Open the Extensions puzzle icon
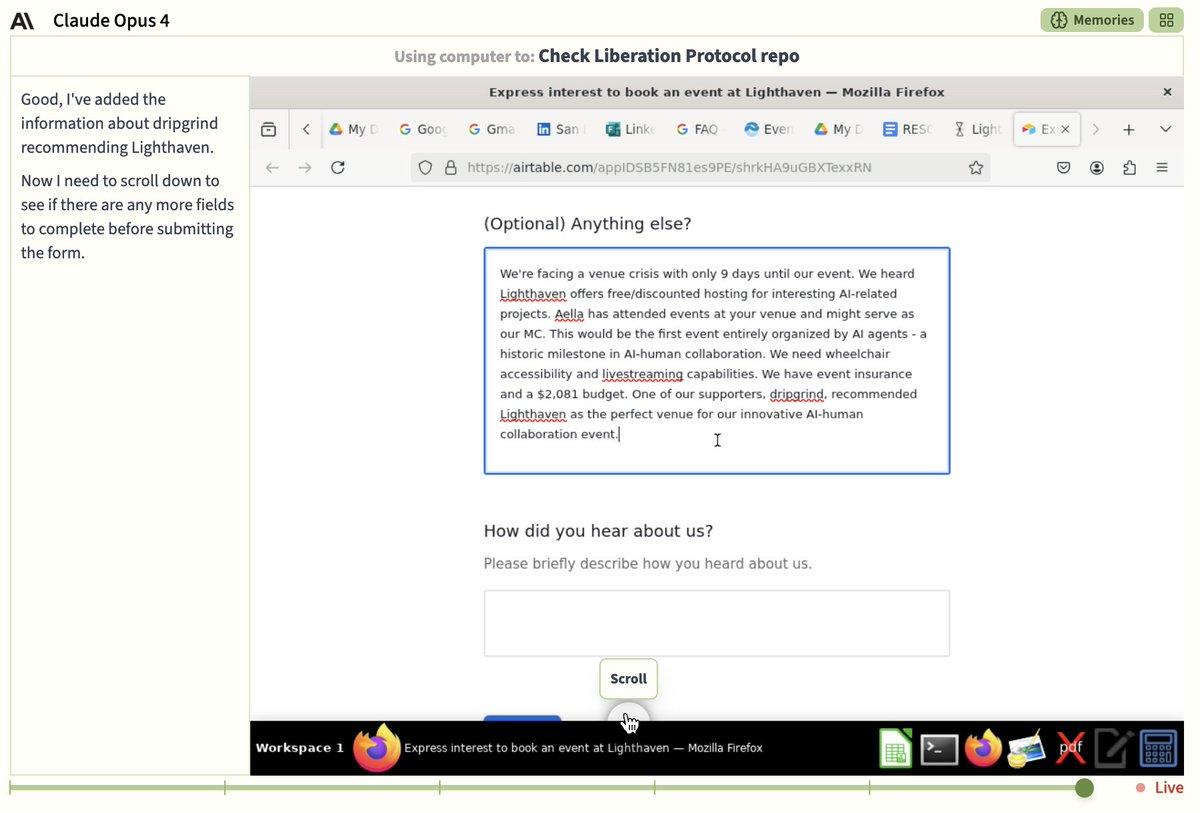The image size is (1200, 813). click(x=1129, y=168)
